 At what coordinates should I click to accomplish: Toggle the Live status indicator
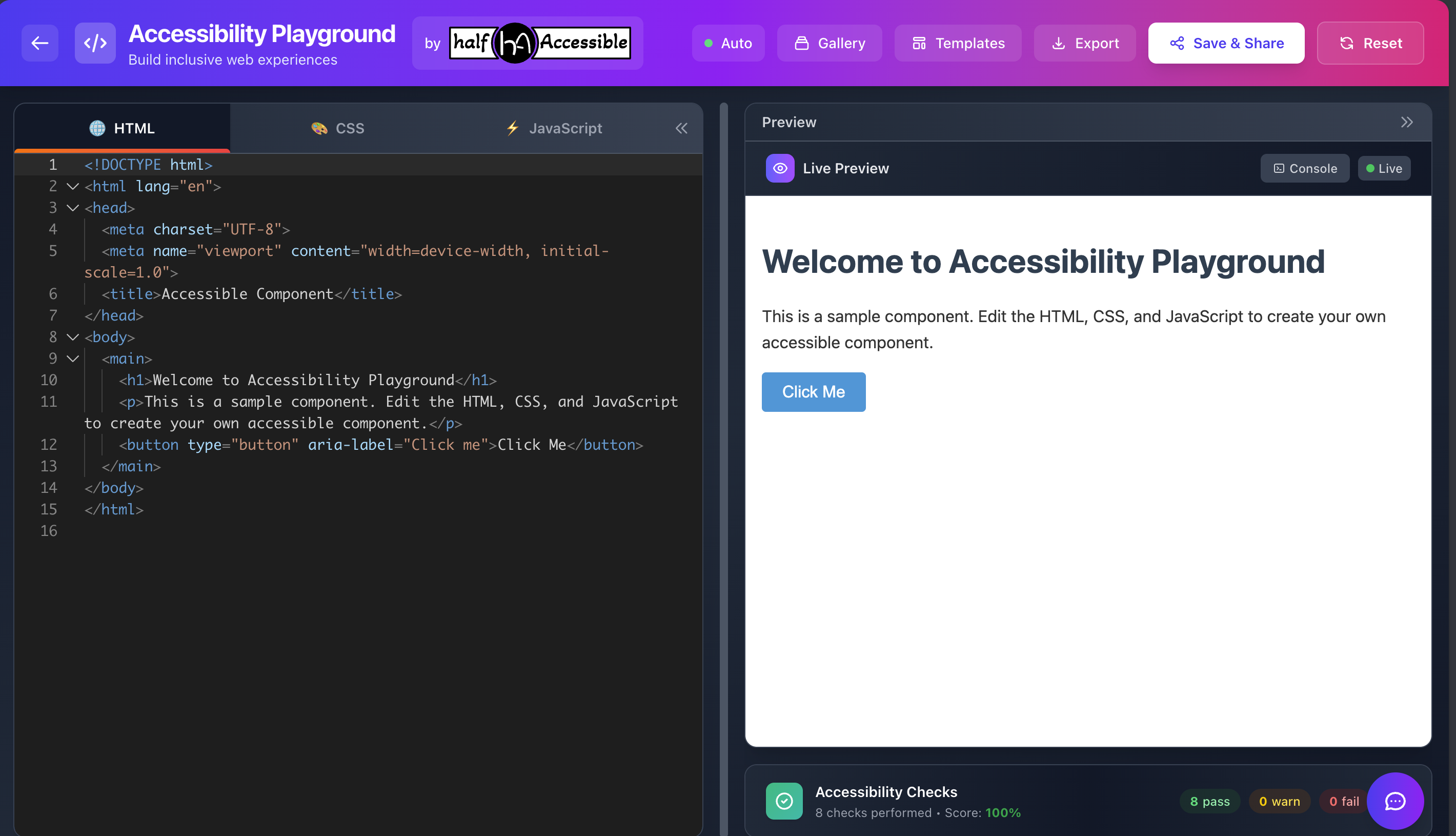pyautogui.click(x=1384, y=168)
